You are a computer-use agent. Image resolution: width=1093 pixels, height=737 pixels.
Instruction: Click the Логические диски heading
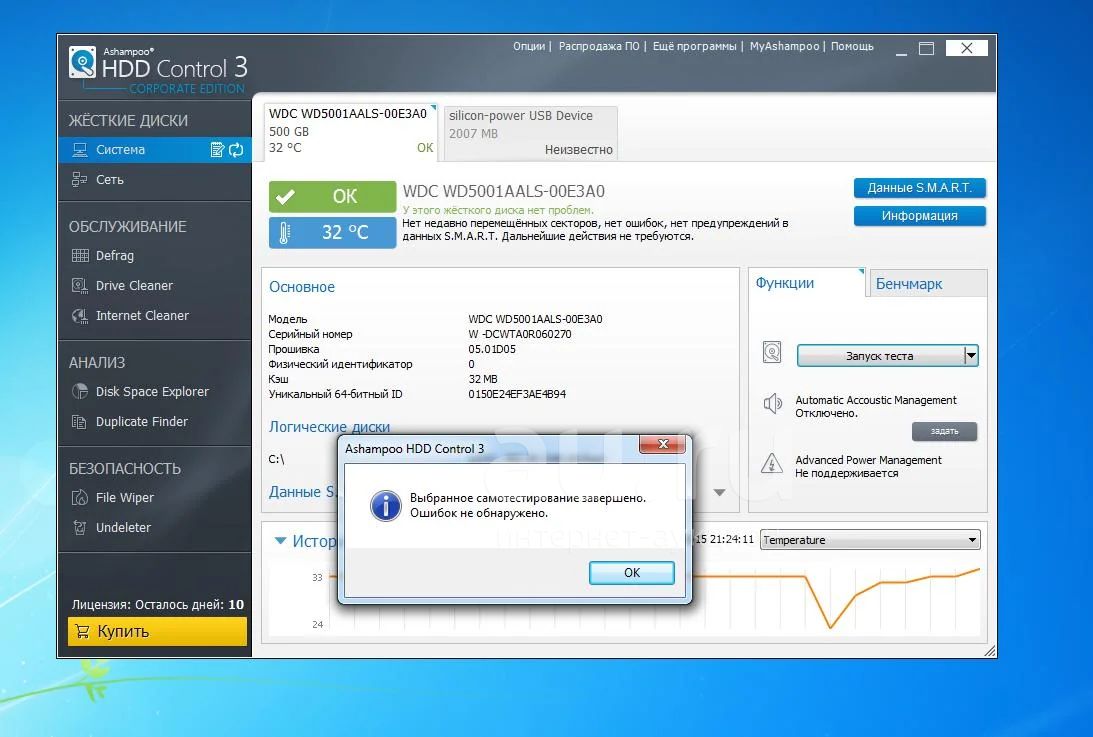330,427
